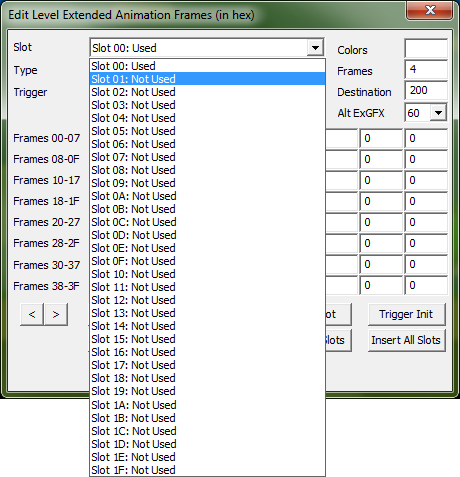Click the Destination input field
This screenshot has height=477, width=460.
coord(426,90)
